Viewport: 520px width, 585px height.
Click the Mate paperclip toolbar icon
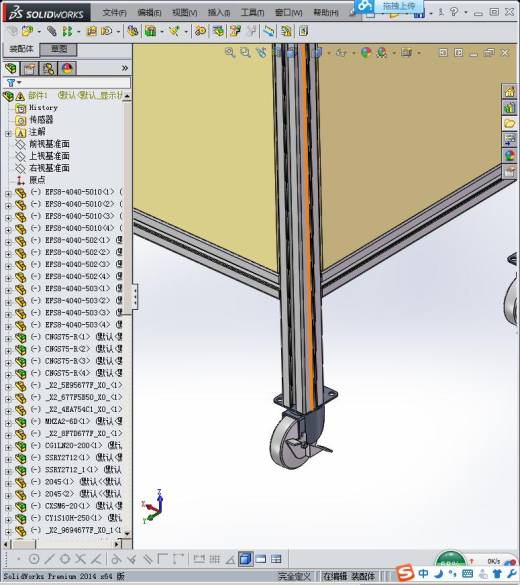click(51, 31)
